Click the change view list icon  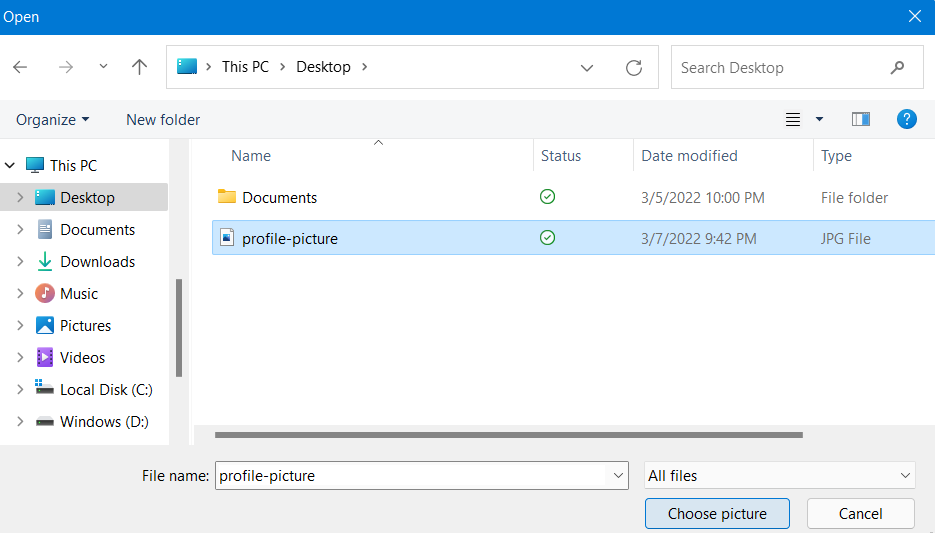point(793,119)
